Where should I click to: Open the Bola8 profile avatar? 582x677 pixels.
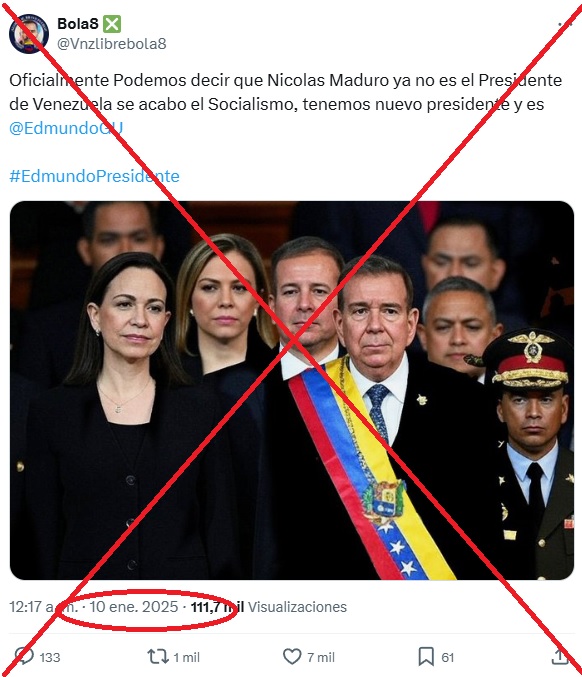click(28, 34)
